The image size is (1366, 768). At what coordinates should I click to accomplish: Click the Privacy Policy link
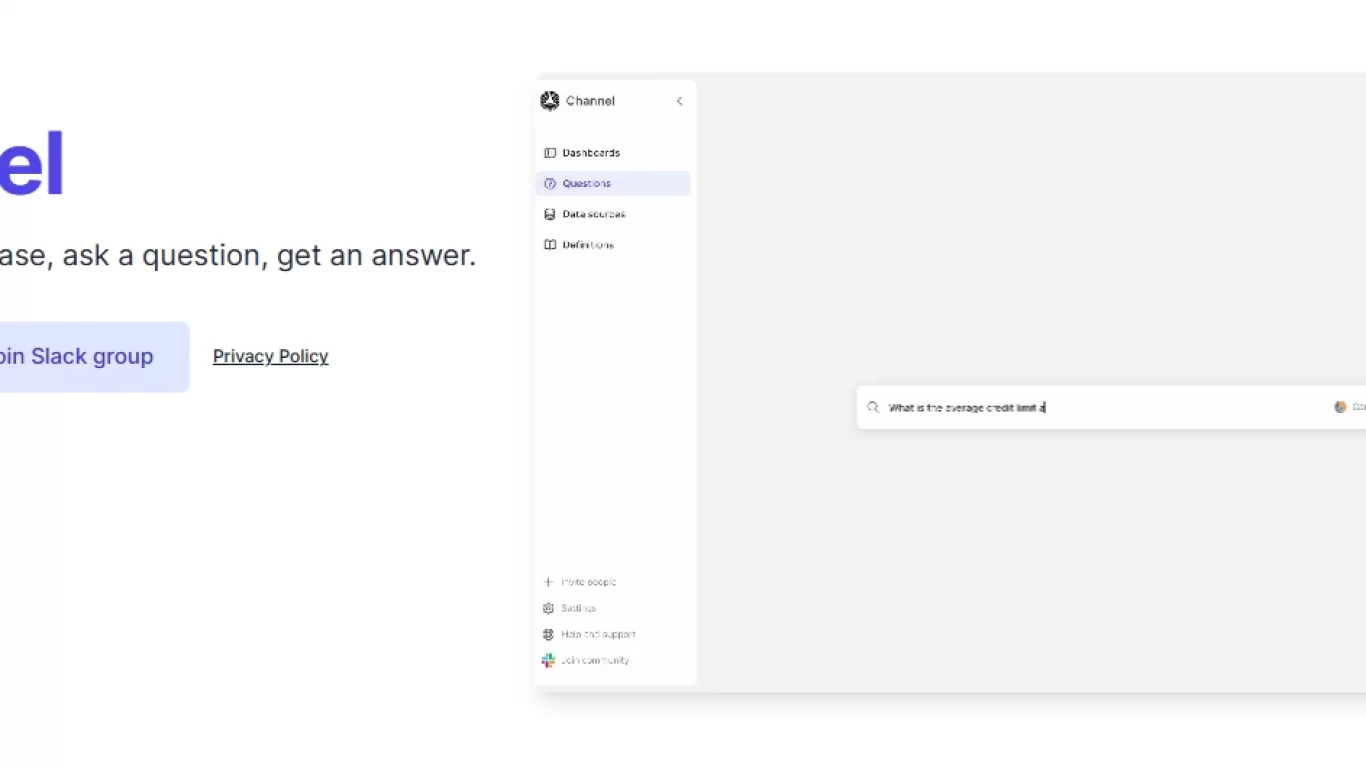[271, 356]
